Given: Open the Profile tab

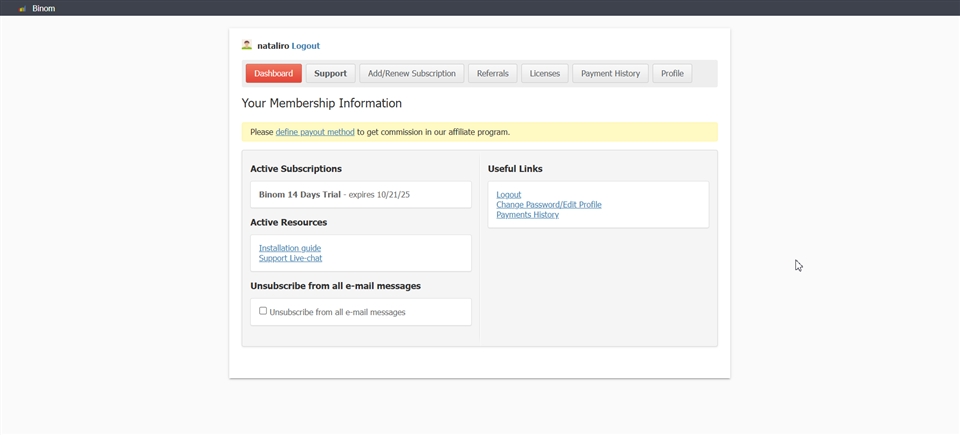Looking at the screenshot, I should [672, 73].
